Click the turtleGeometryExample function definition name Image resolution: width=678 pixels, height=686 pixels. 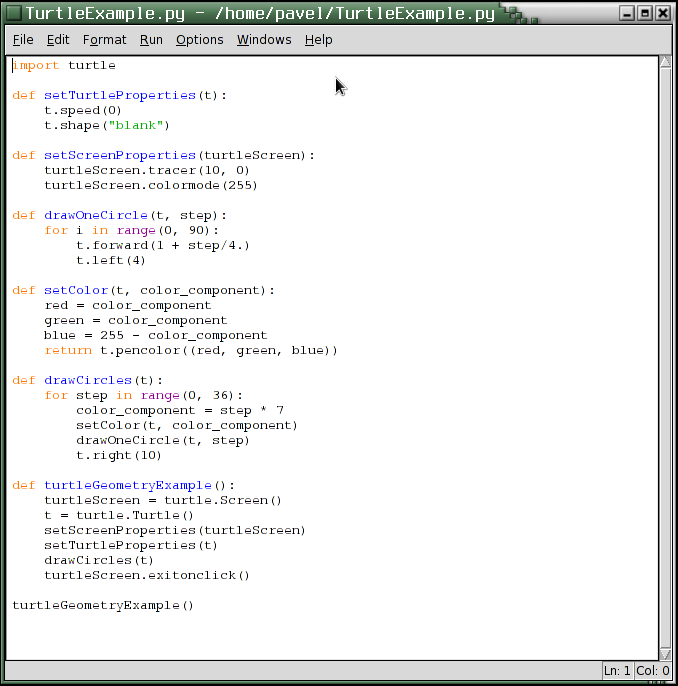[x=128, y=486]
